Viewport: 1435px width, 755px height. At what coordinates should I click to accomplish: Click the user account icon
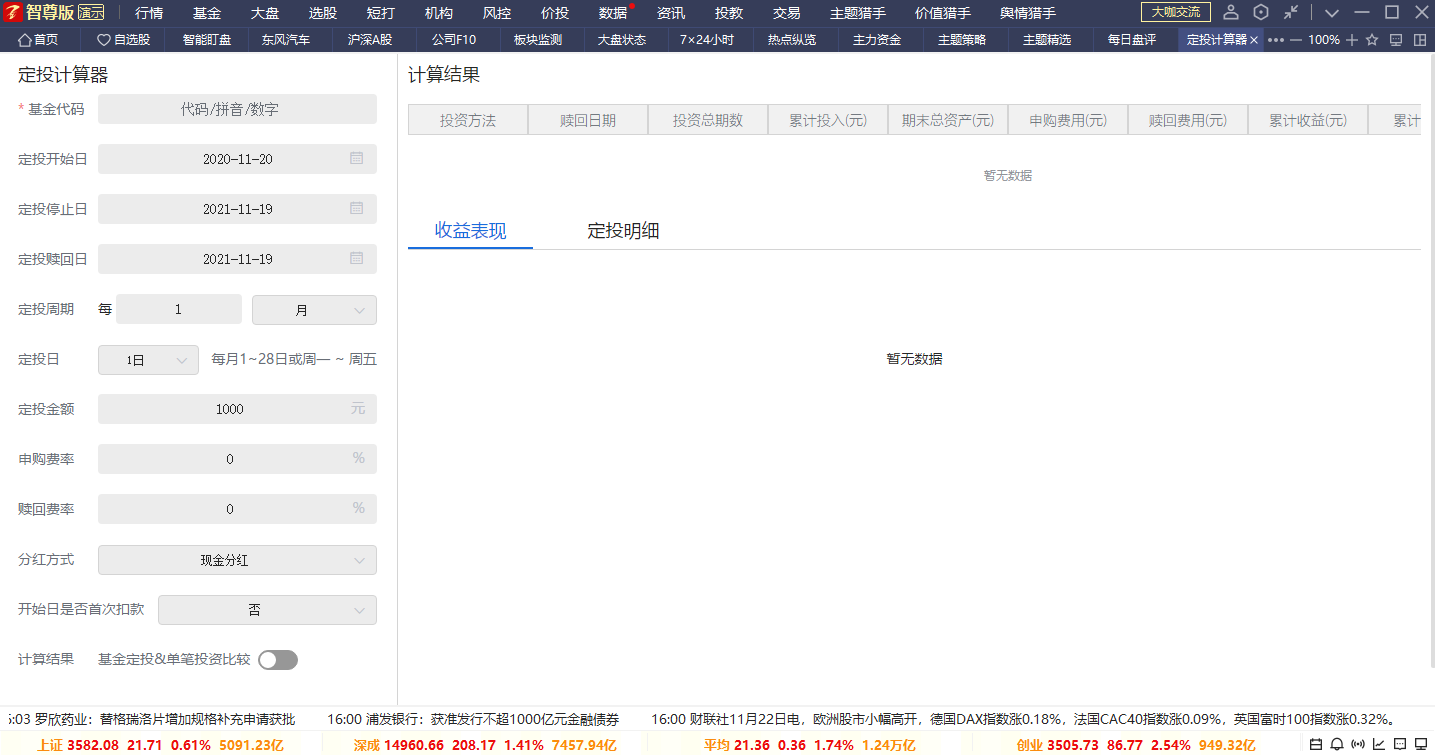(x=1231, y=13)
